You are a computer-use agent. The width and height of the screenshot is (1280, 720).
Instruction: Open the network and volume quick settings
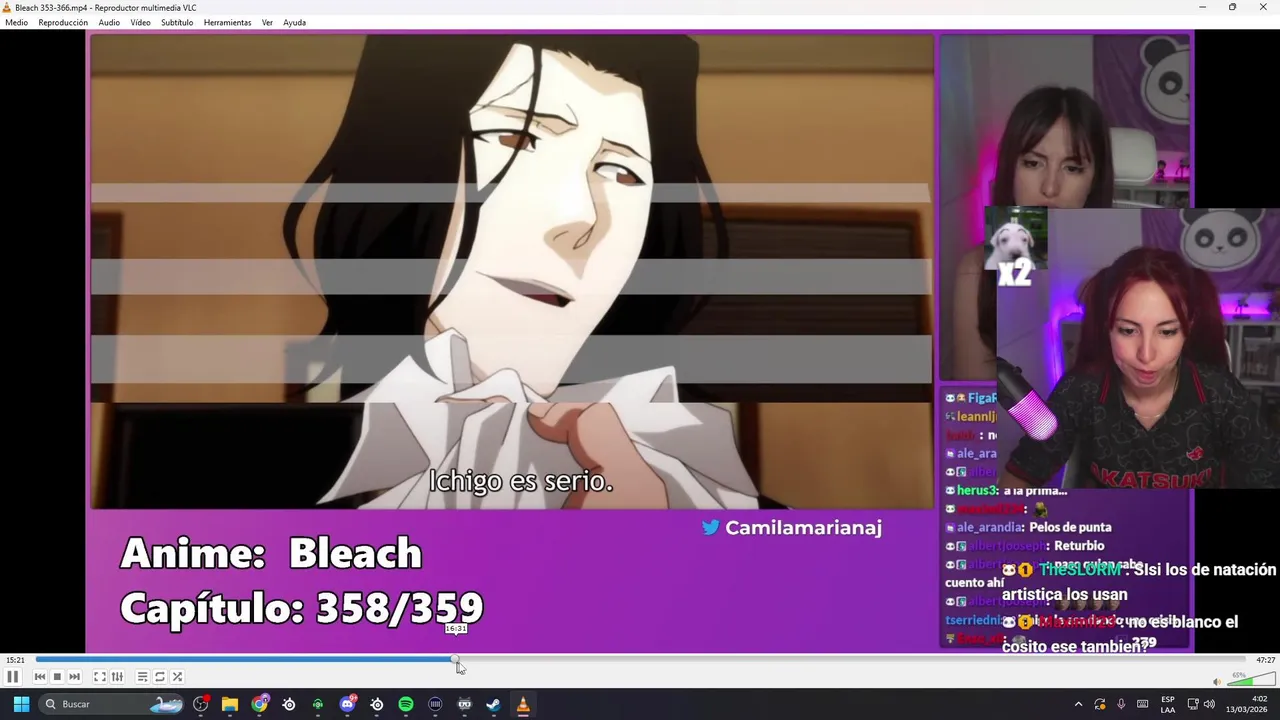tap(1200, 704)
